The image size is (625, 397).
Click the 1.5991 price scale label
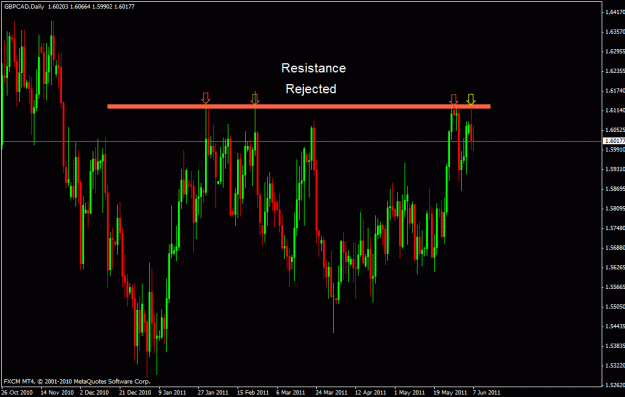click(x=615, y=150)
